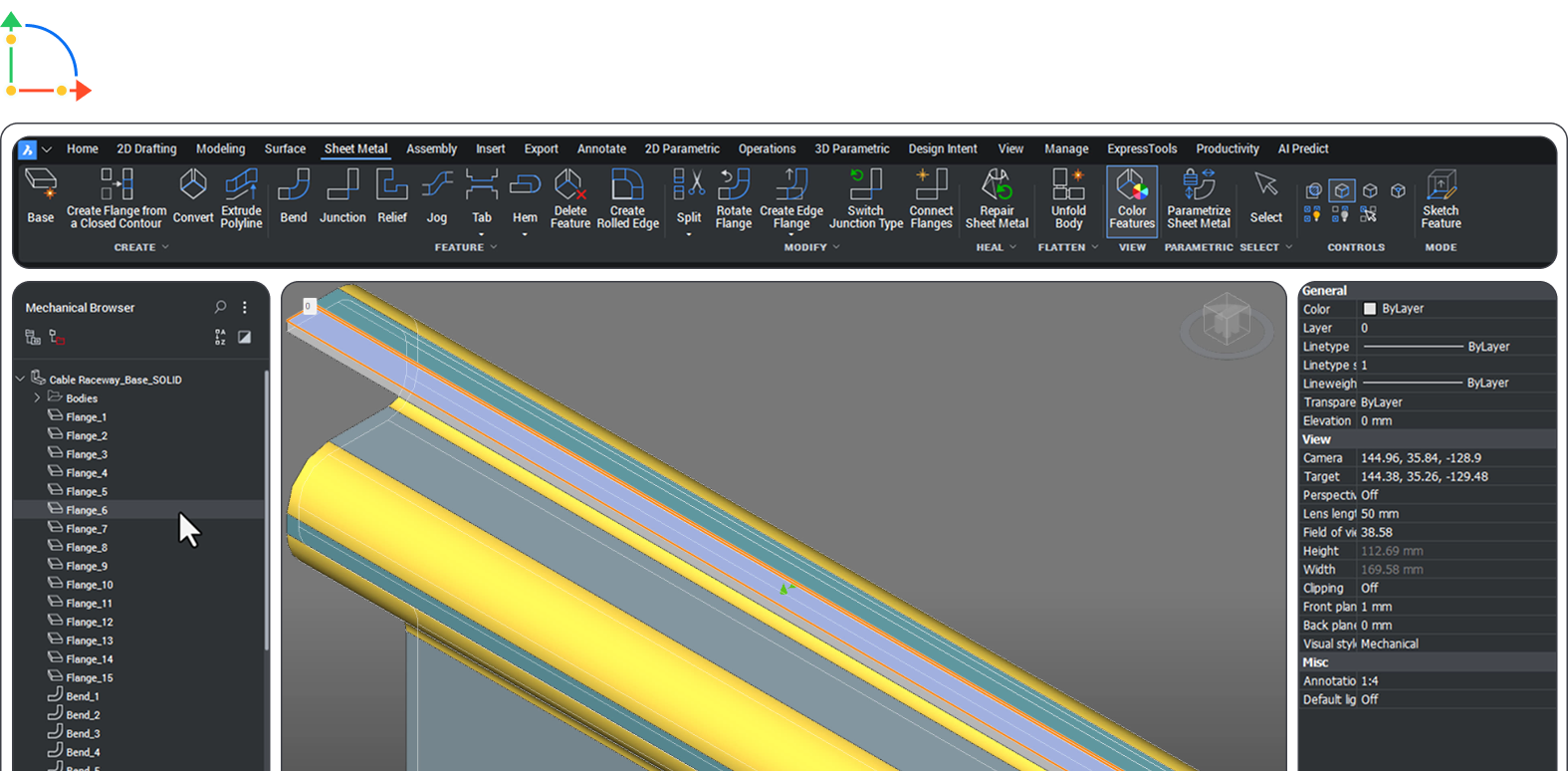Collapse the Cable Raceway_Base_SOLID tree node
Image resolution: width=1568 pixels, height=771 pixels.
pos(20,379)
